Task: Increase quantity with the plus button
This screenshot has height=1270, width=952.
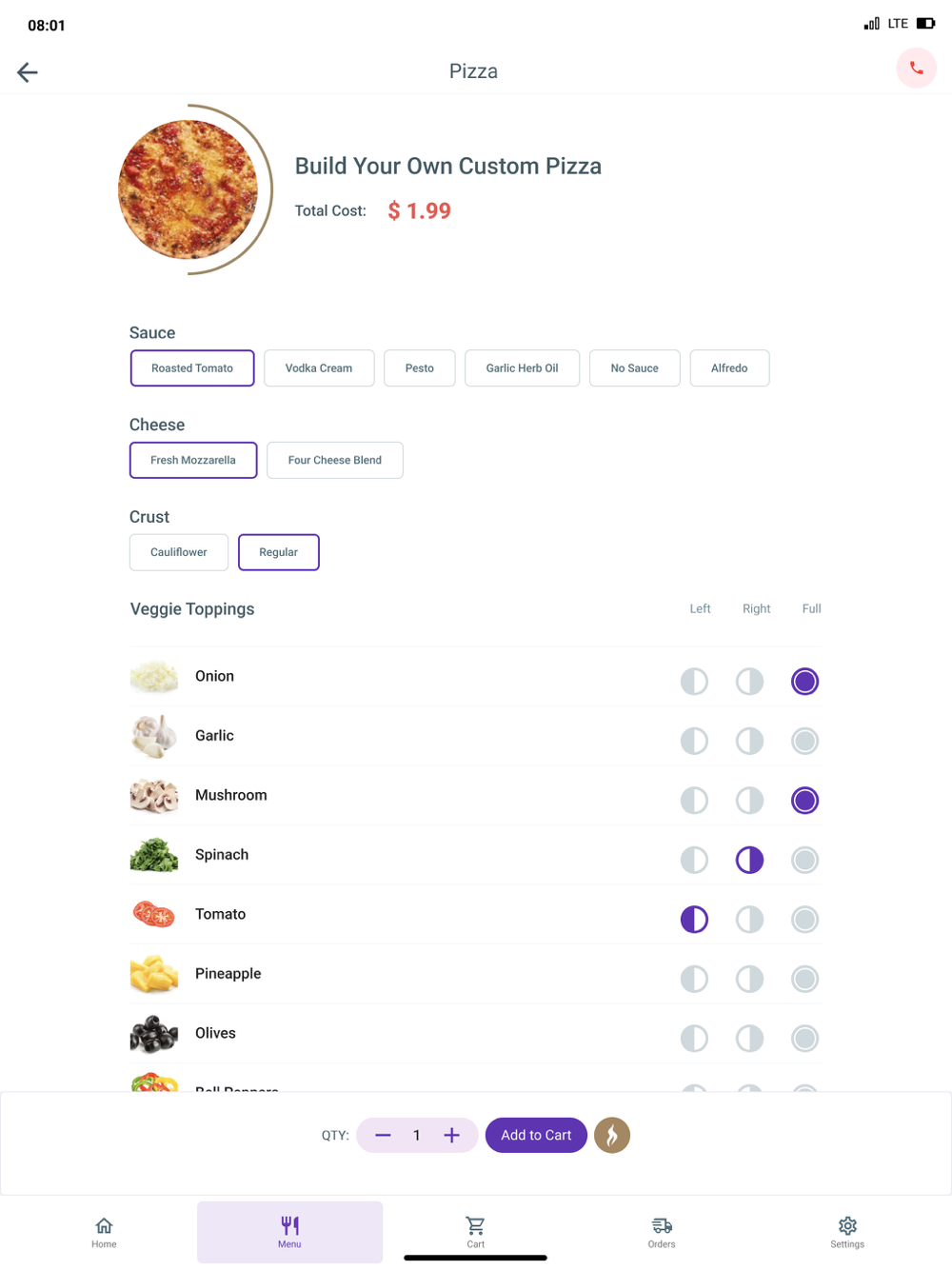Action: tap(451, 1135)
